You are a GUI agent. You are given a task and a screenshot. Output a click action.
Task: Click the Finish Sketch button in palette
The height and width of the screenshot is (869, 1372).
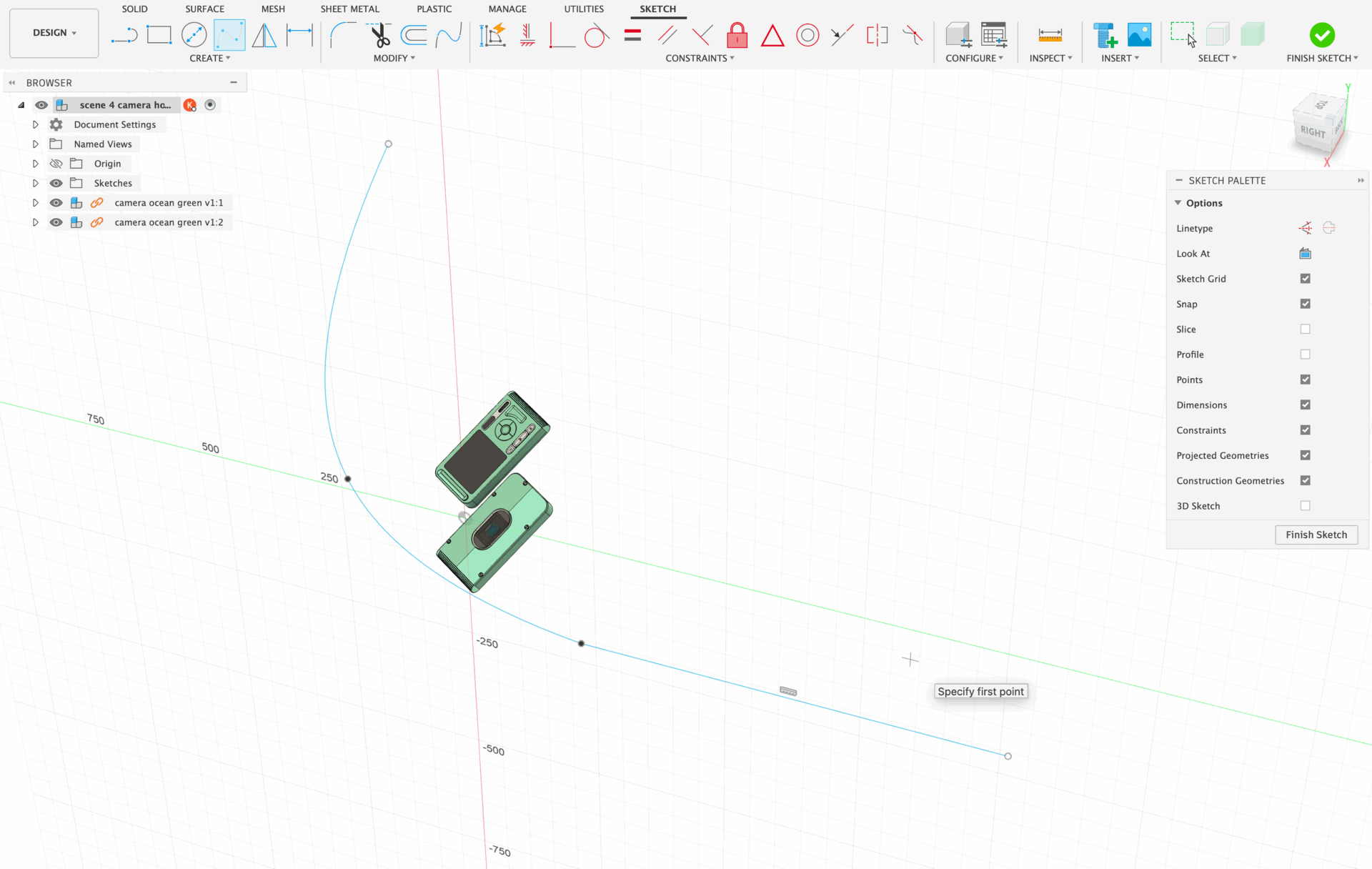(x=1316, y=535)
